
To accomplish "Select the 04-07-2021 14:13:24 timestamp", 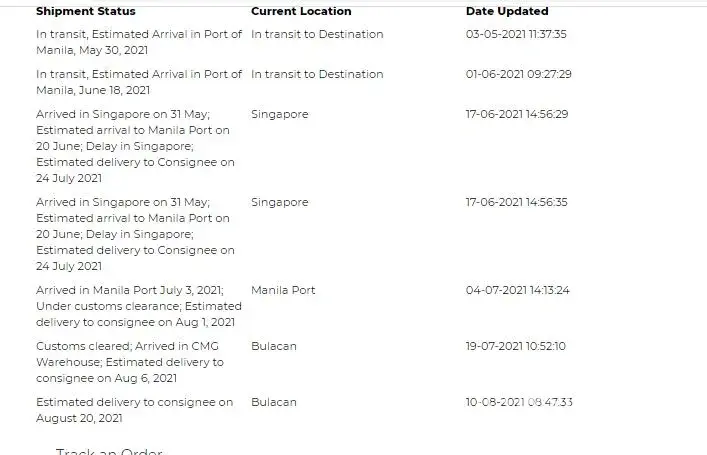I will click(x=517, y=290).
